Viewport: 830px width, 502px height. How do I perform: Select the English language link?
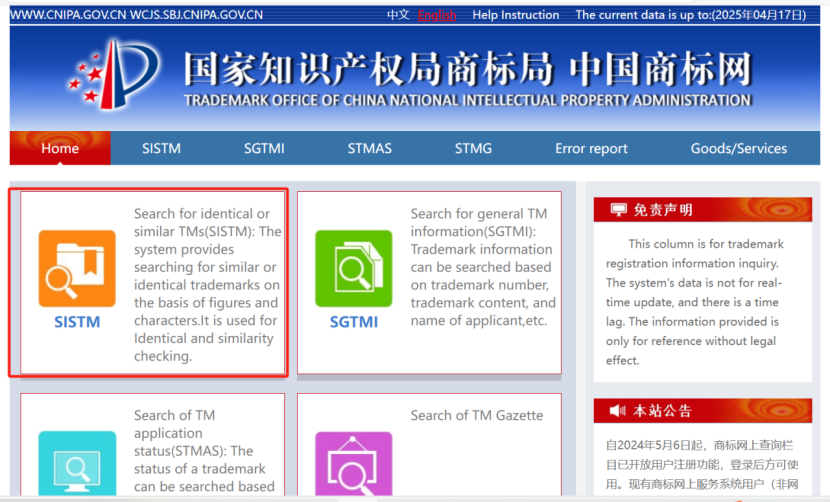tap(437, 15)
